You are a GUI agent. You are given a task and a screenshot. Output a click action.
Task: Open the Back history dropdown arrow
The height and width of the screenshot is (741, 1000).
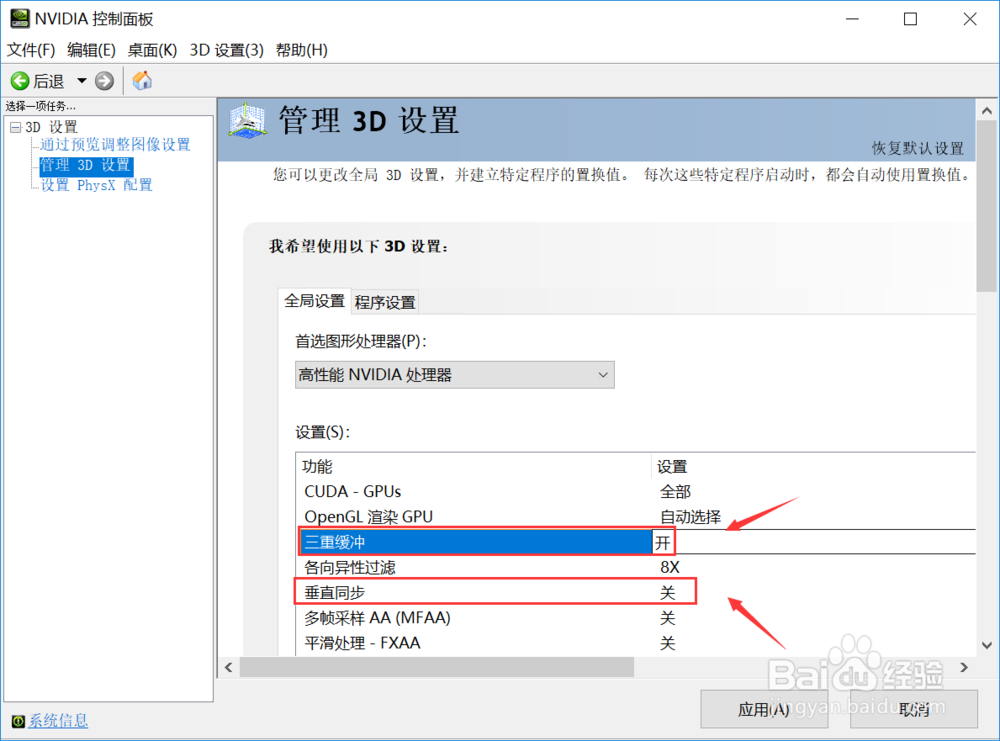tap(82, 81)
